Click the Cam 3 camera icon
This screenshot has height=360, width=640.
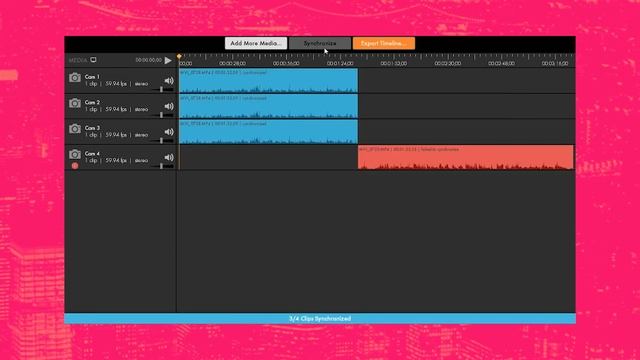click(75, 129)
